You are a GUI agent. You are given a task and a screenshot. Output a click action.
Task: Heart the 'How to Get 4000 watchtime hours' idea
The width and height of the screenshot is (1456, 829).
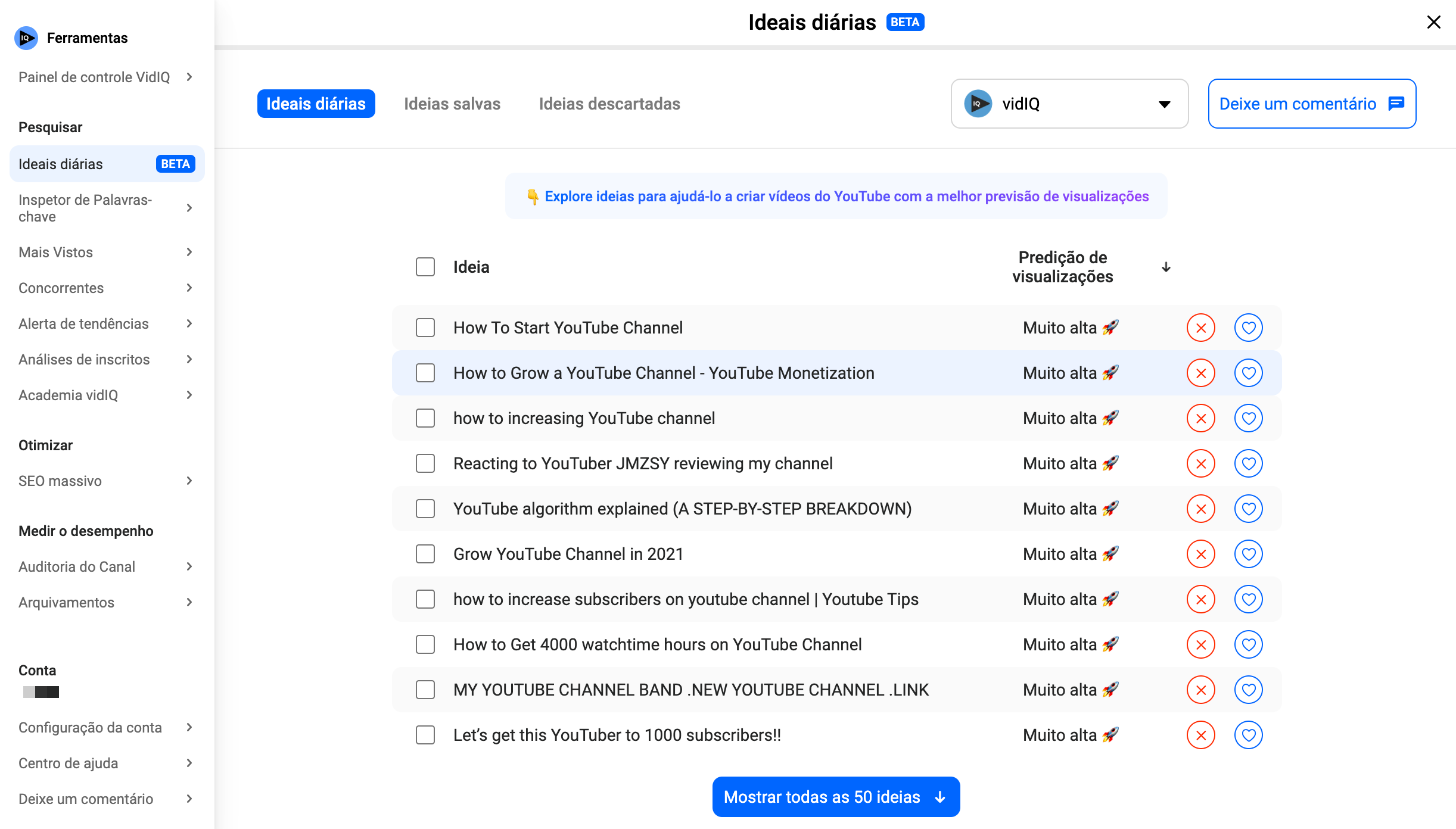tap(1248, 644)
